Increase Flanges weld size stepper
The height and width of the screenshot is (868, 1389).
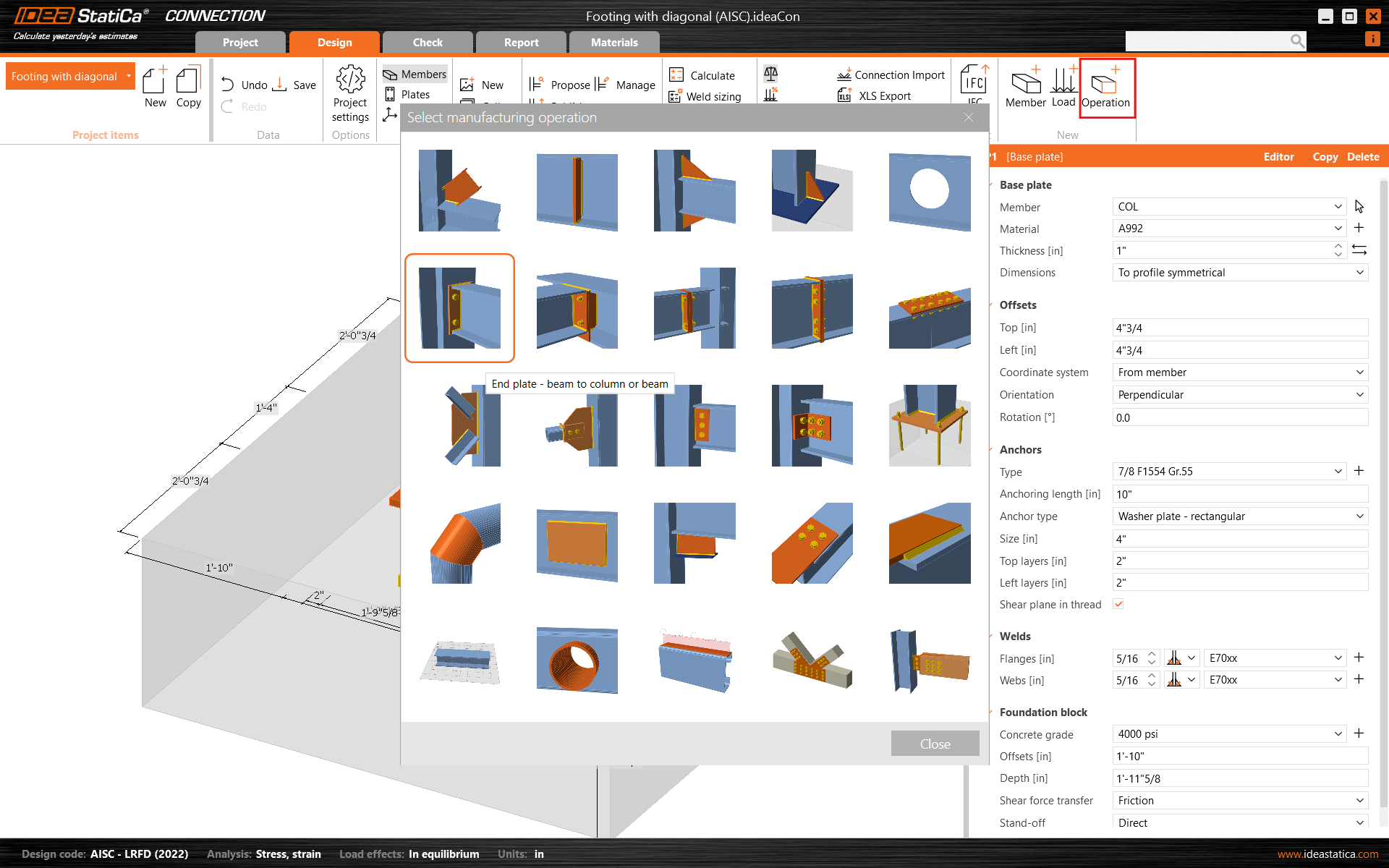[x=1152, y=654]
